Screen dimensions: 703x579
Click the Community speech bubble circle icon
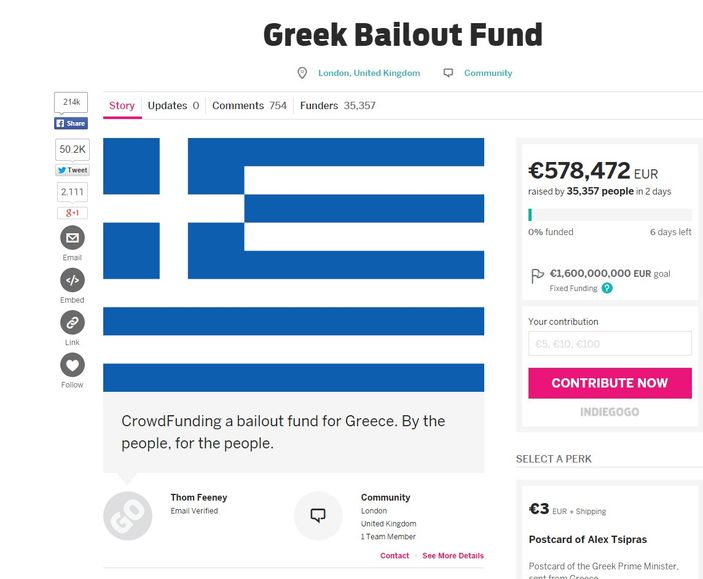[318, 516]
